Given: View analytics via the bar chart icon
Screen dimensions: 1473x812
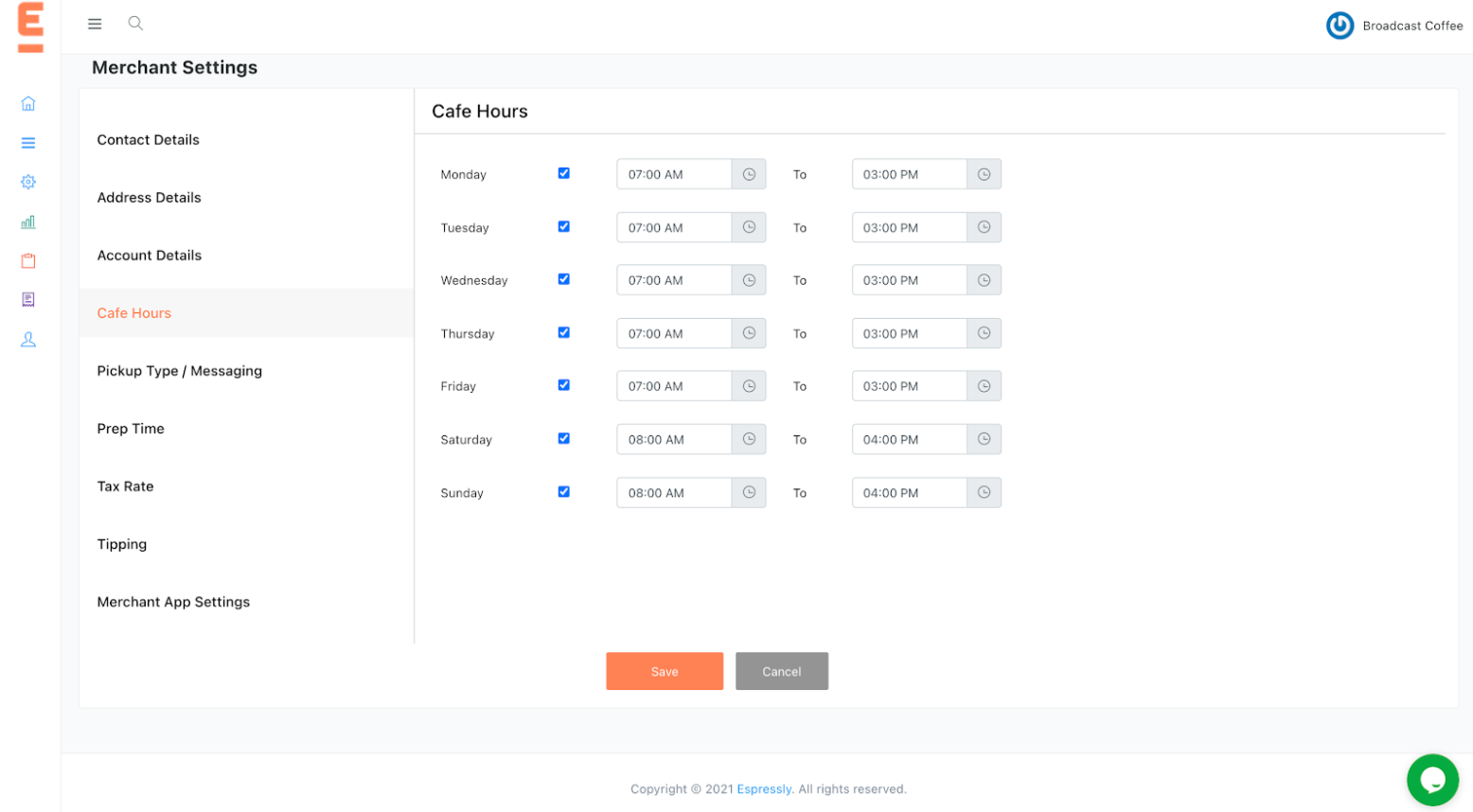Looking at the screenshot, I should 28,221.
